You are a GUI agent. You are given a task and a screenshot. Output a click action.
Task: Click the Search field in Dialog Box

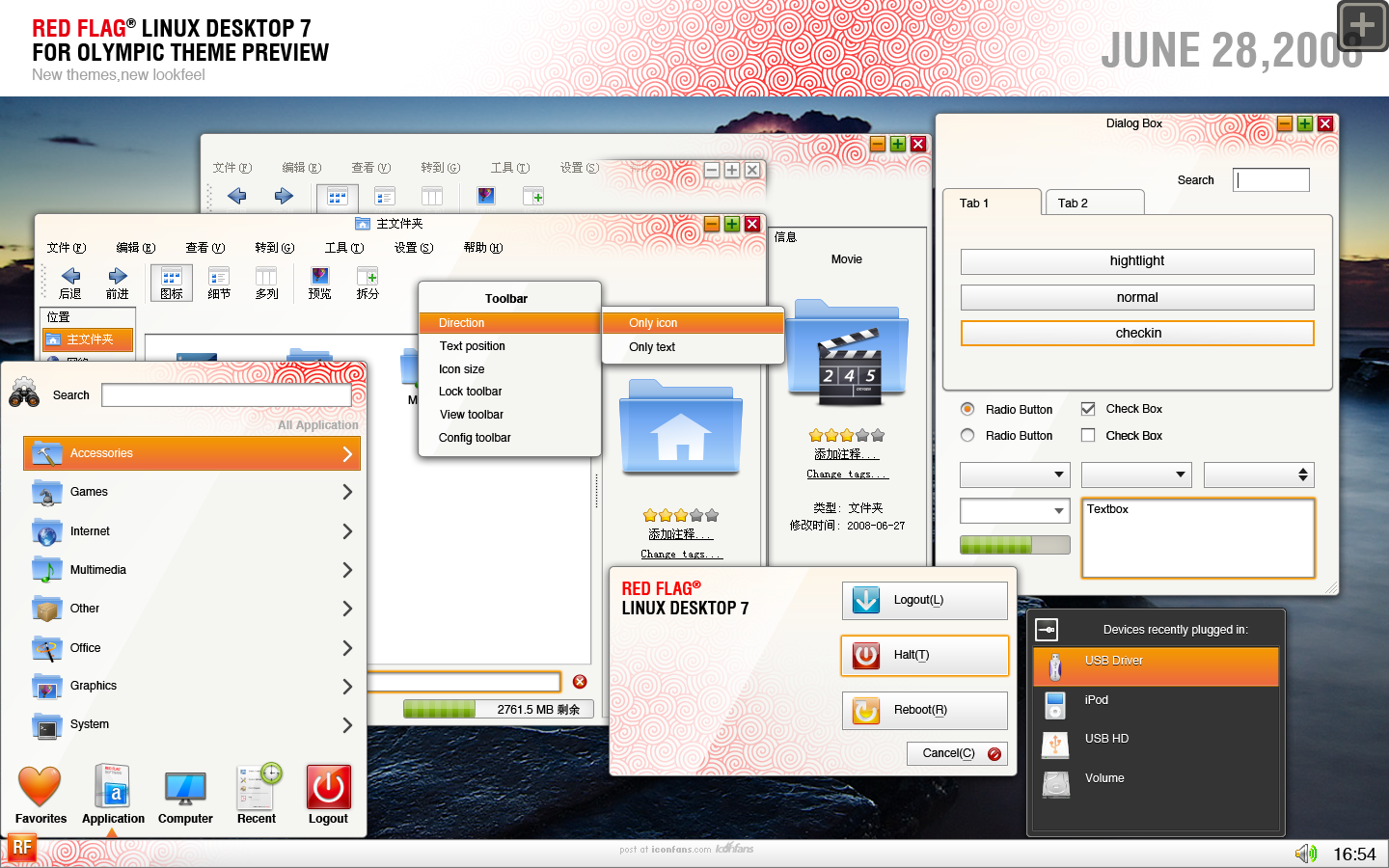(1271, 180)
